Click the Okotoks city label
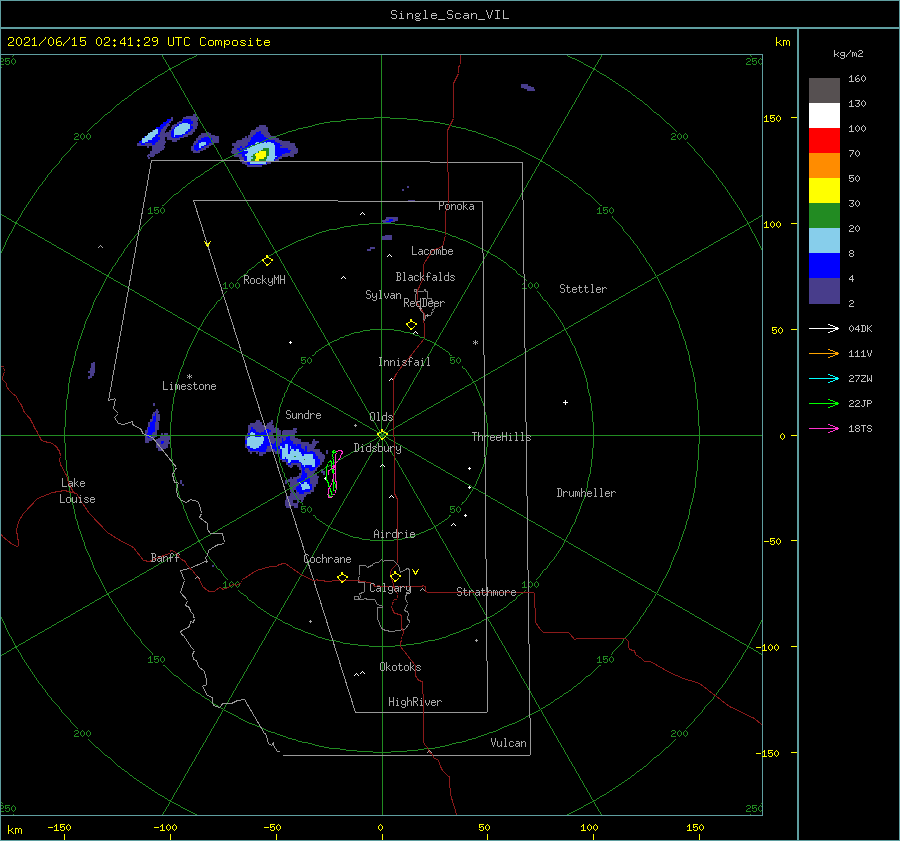This screenshot has width=900, height=841. [x=400, y=667]
